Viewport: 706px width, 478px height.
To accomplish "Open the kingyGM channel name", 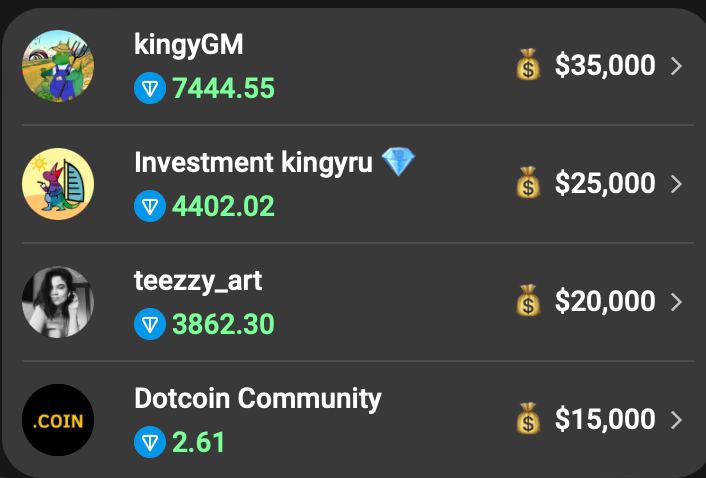I will pos(189,45).
